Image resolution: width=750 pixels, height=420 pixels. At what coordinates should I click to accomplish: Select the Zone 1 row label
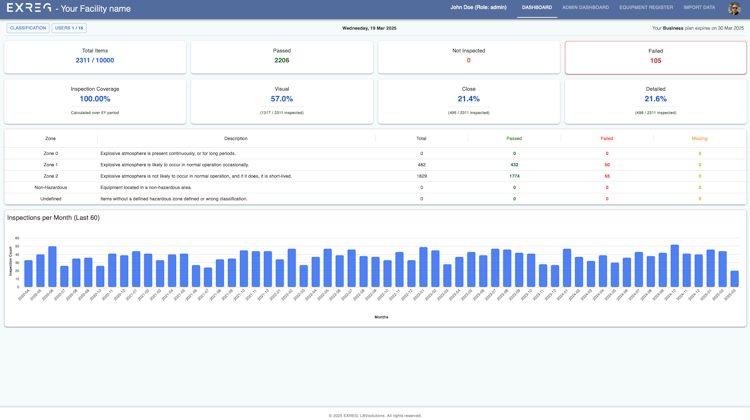pyautogui.click(x=50, y=165)
